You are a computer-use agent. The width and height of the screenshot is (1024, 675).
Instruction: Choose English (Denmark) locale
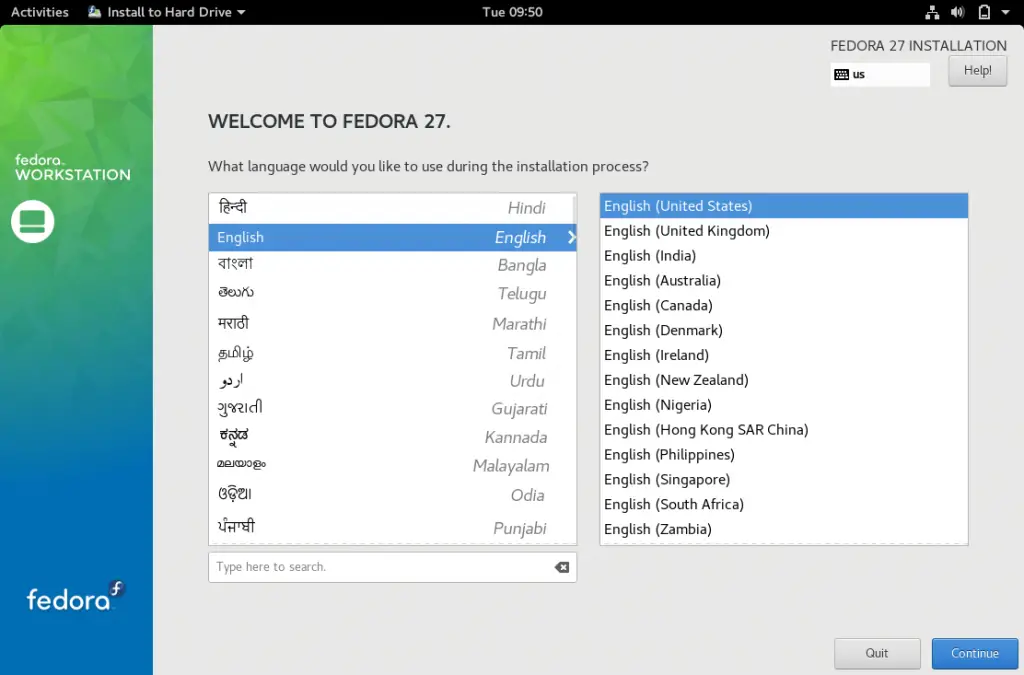pos(784,330)
